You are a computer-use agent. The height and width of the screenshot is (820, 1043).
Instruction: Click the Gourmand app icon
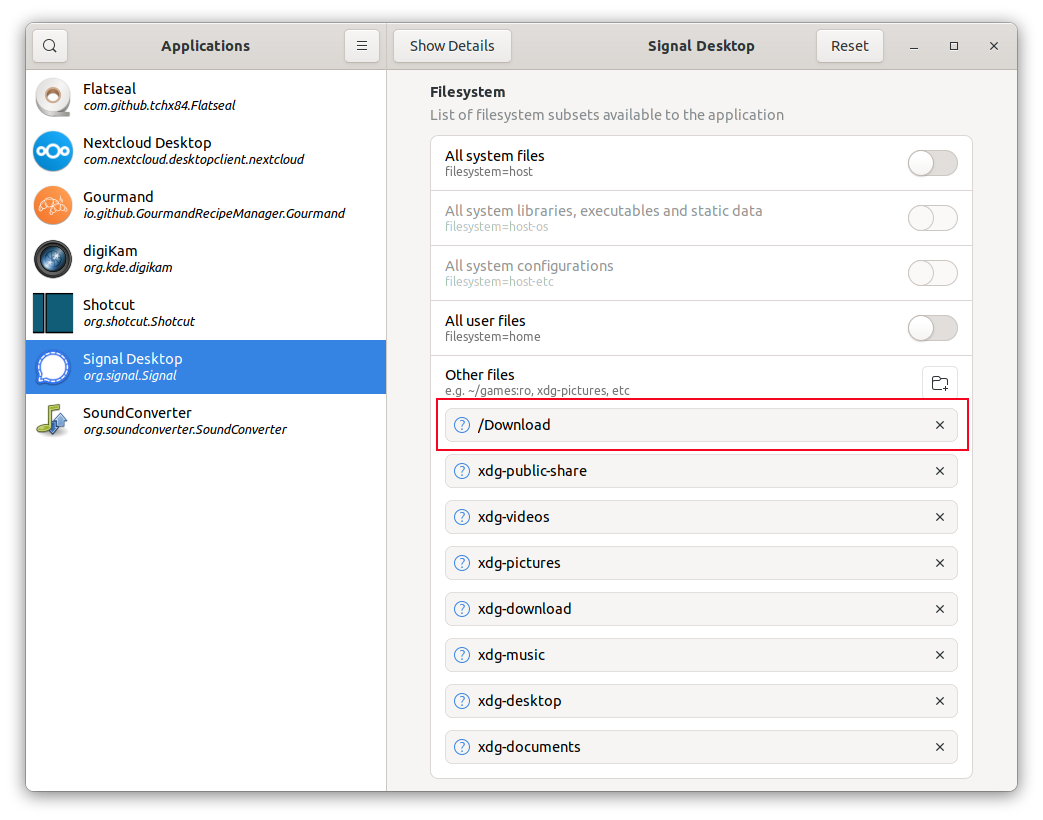pos(53,205)
